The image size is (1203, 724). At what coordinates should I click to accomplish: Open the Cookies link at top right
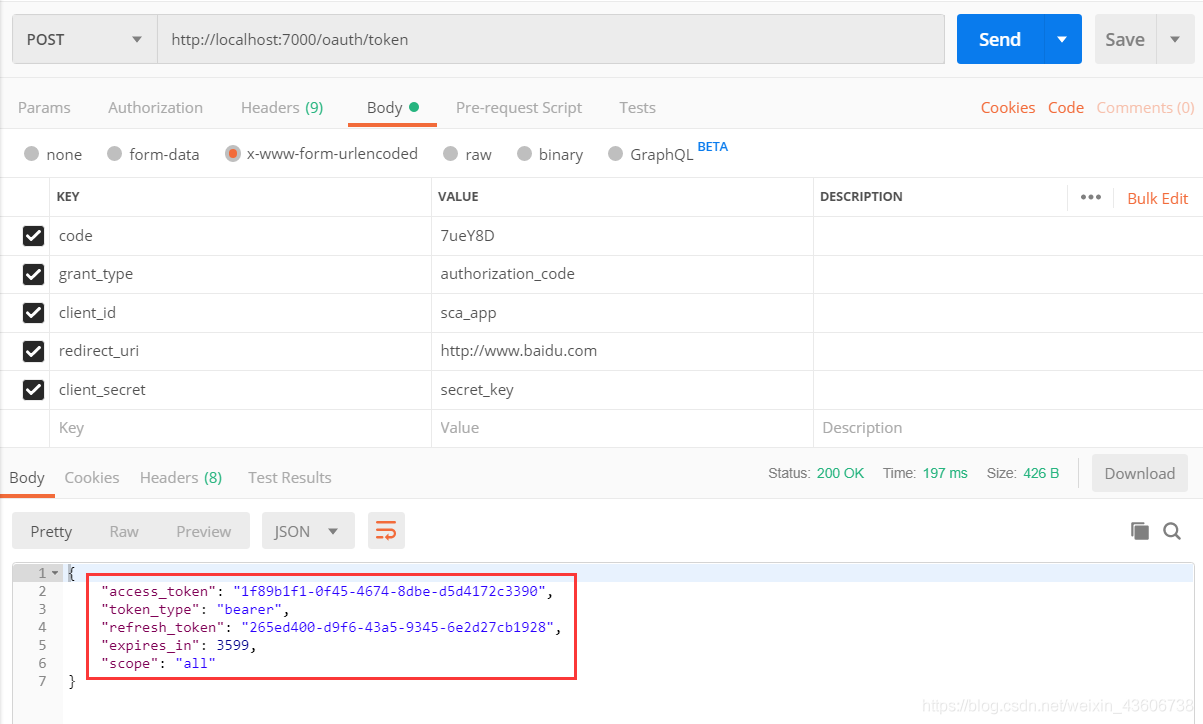1008,107
